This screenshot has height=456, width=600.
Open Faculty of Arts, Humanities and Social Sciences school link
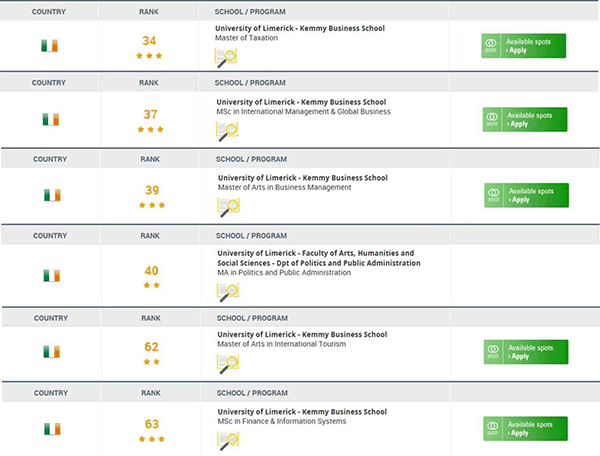319,258
